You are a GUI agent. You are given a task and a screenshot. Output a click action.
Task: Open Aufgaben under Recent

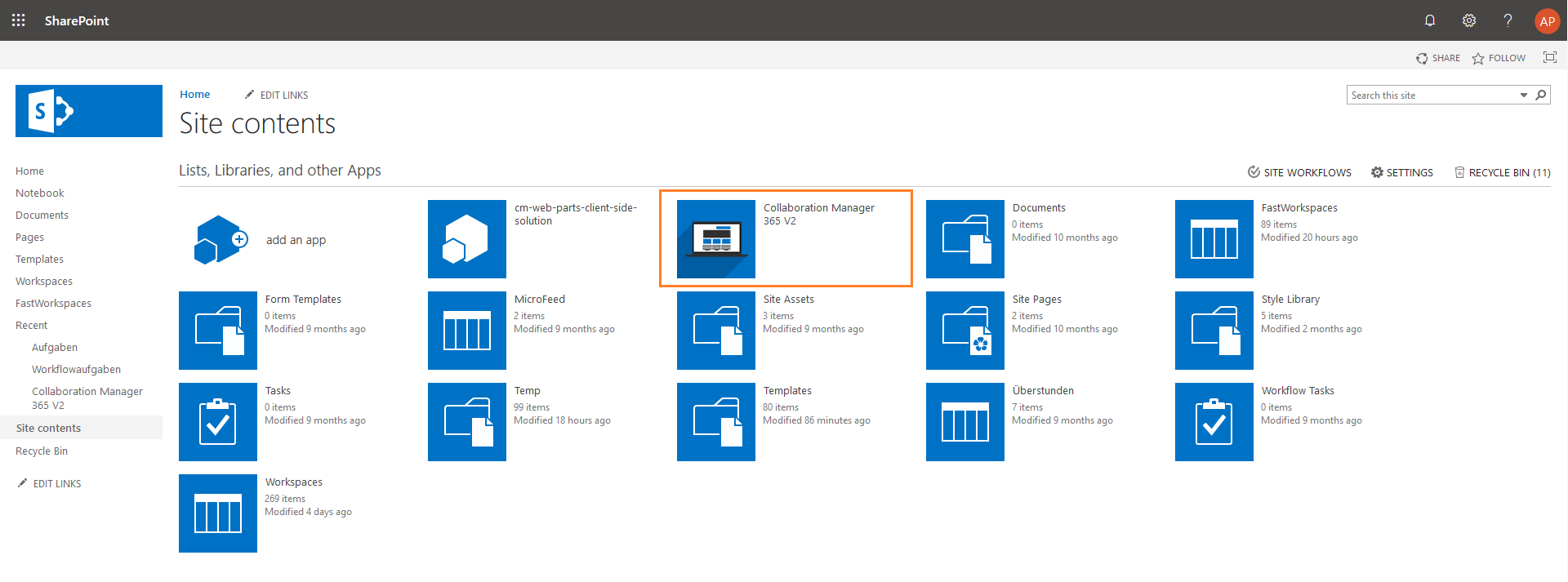coord(55,348)
